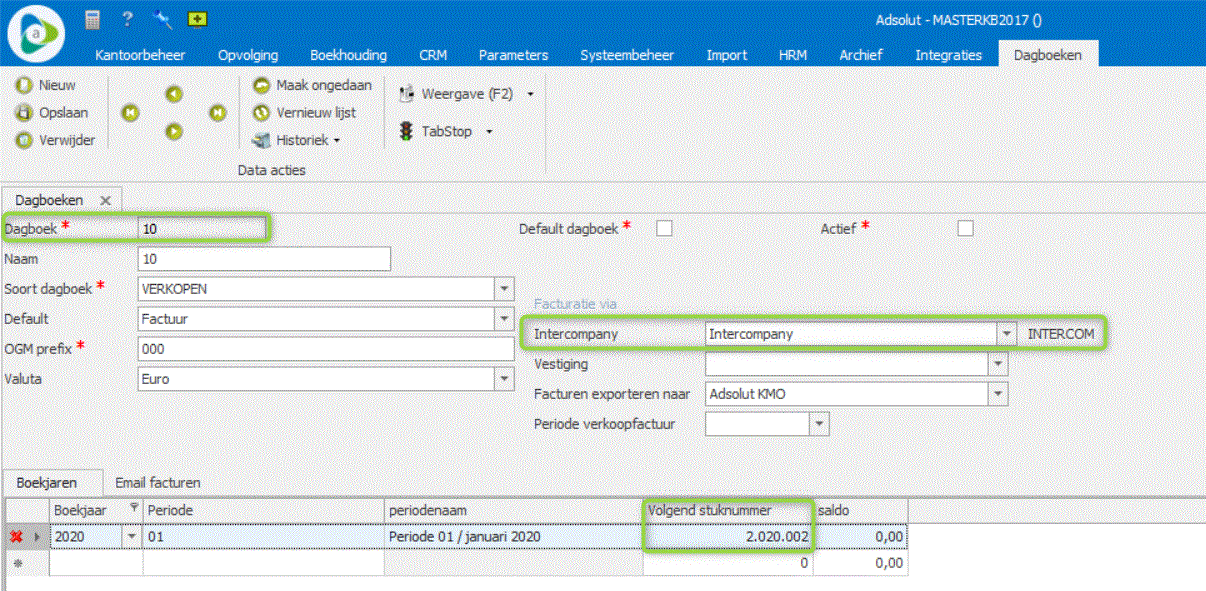Go to the last record
This screenshot has height=591, width=1206.
tap(217, 113)
